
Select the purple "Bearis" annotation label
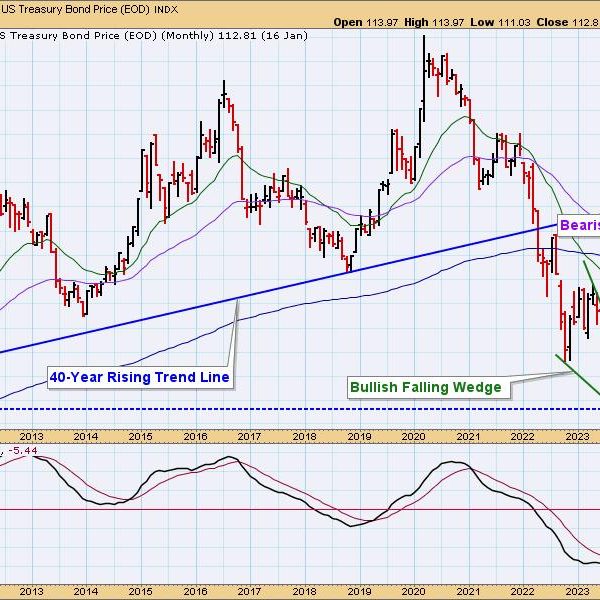578,225
